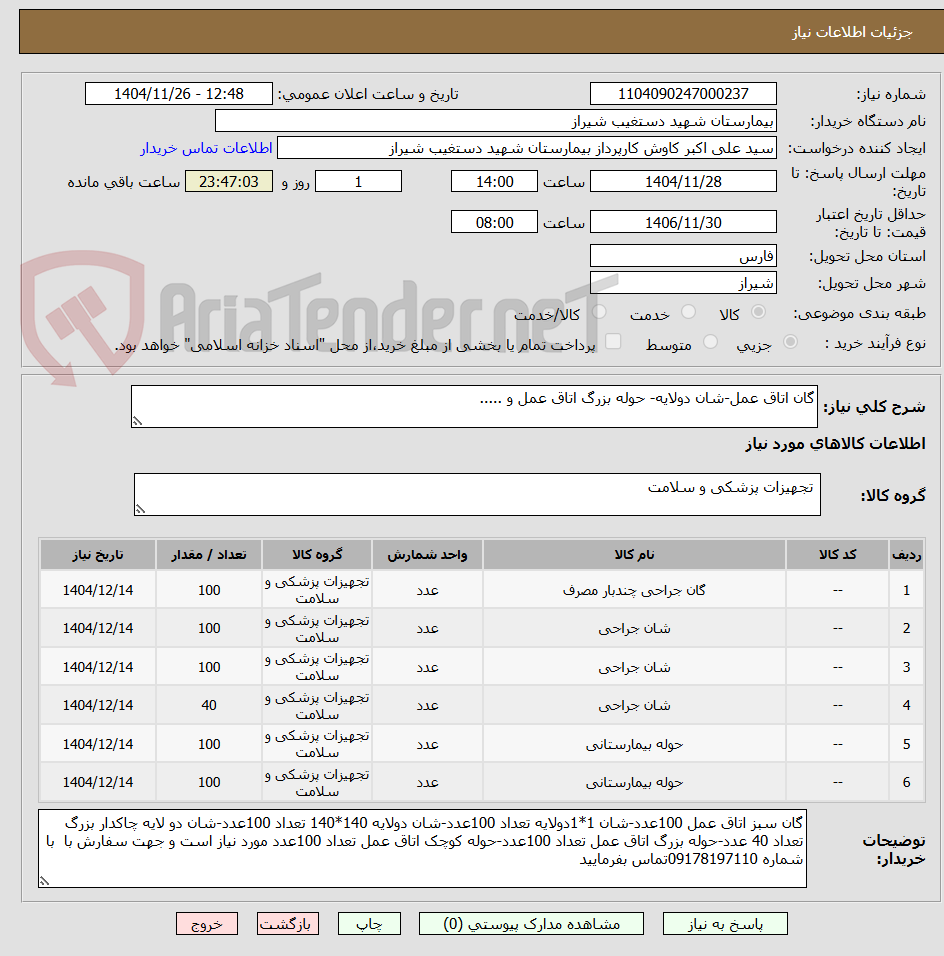
Task: Click the ردیف column header
Action: coord(906,555)
